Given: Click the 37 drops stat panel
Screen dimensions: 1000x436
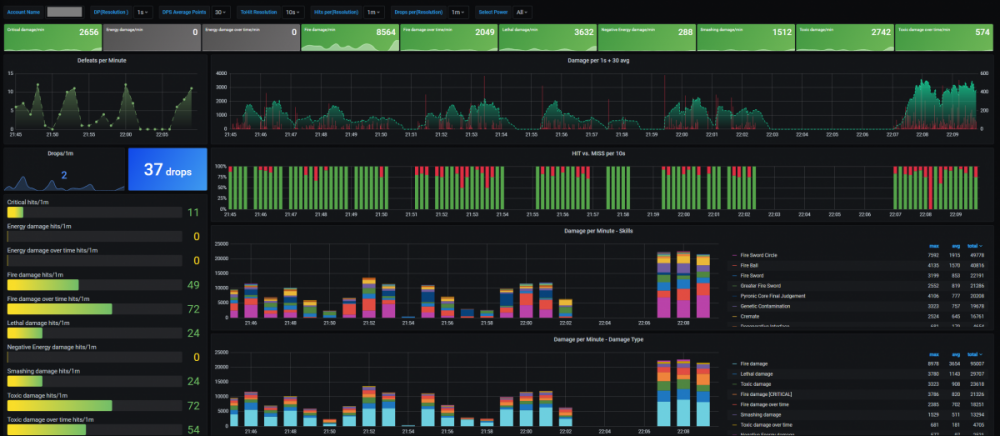Looking at the screenshot, I should (x=167, y=169).
